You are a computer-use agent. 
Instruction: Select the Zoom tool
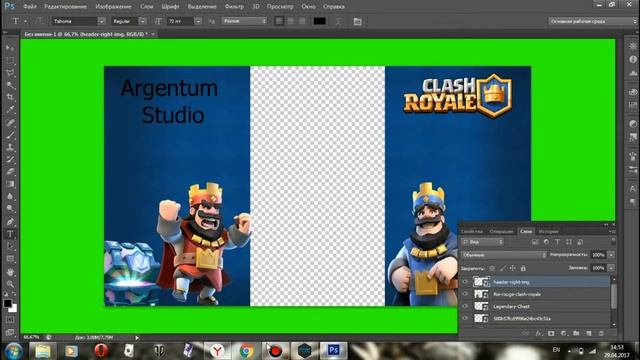10,284
